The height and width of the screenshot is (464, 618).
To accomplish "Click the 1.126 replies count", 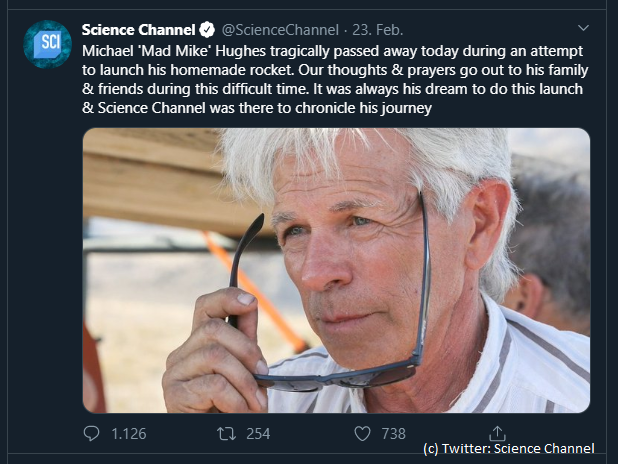I will point(128,434).
